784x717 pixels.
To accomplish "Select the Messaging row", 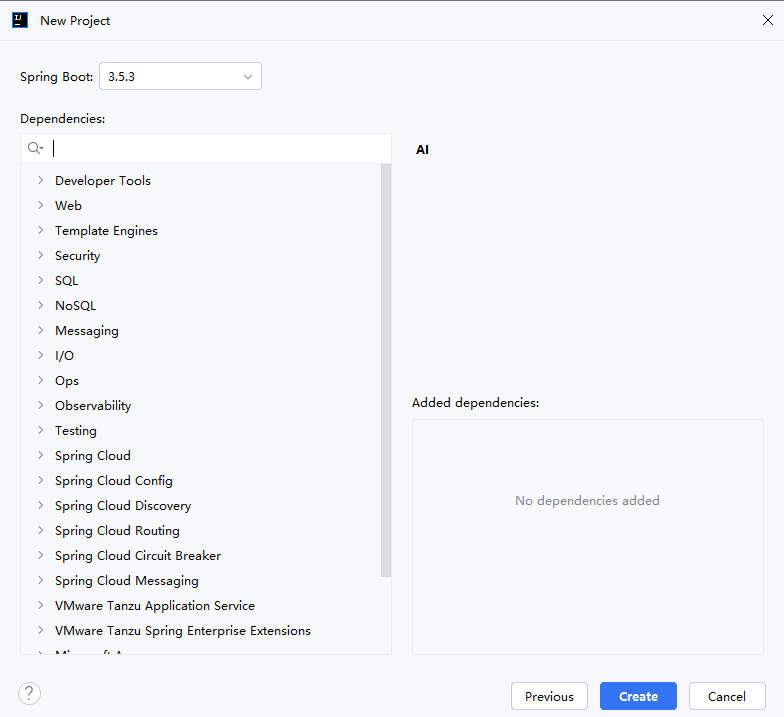I will [200, 330].
